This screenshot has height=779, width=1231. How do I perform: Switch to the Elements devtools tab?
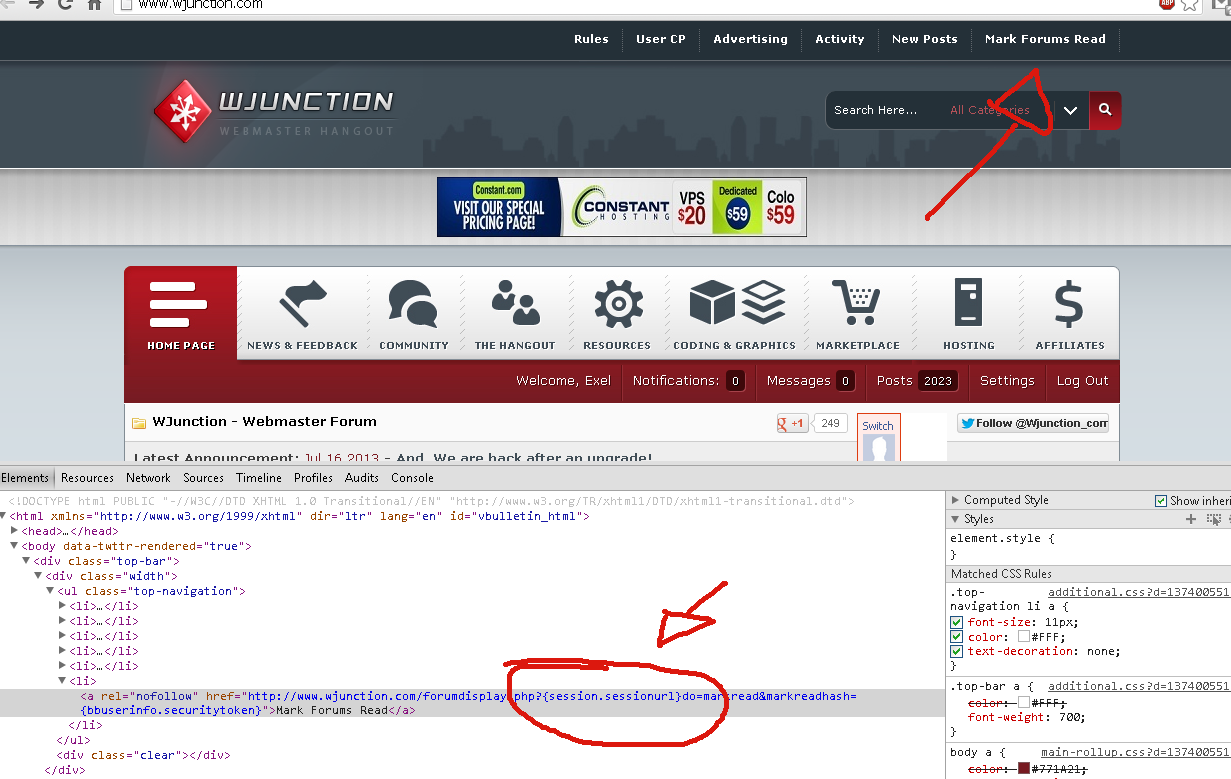25,478
